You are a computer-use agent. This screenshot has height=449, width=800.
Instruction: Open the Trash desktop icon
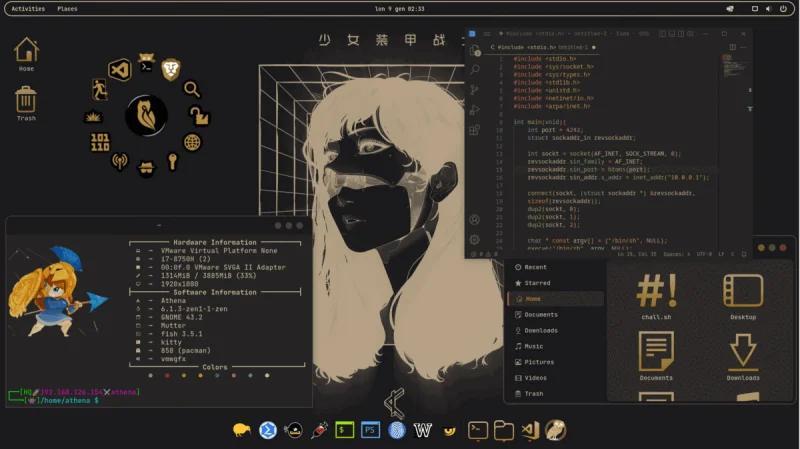[x=26, y=104]
